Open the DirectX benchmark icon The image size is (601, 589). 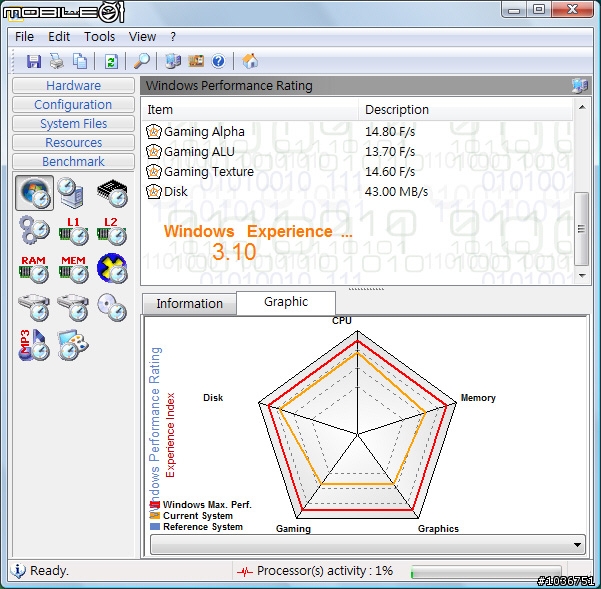pyautogui.click(x=112, y=268)
